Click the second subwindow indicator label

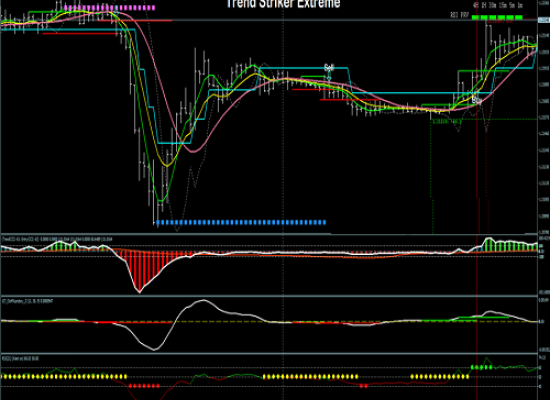point(27,301)
